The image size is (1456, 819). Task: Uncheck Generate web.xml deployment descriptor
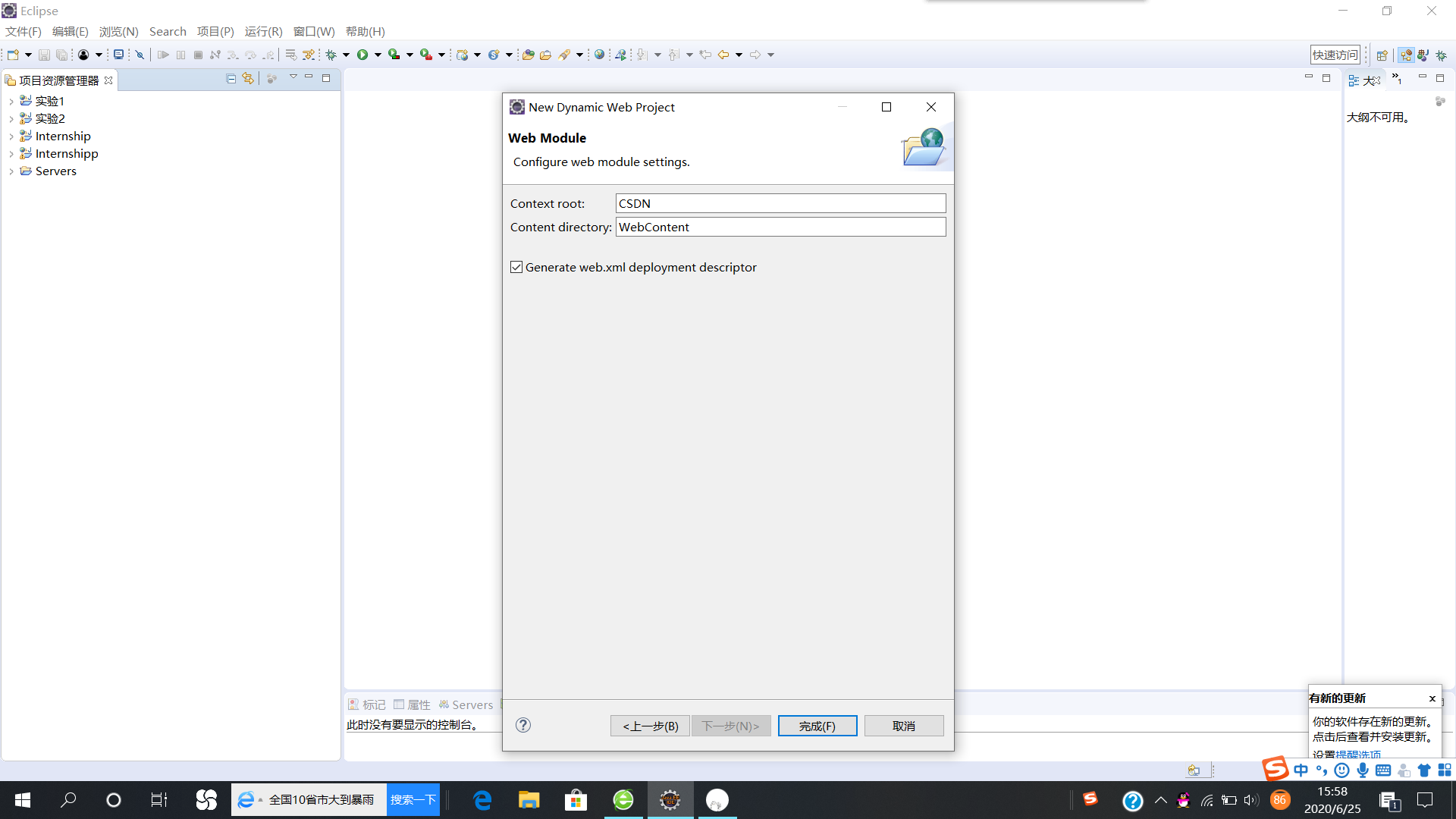tap(516, 267)
